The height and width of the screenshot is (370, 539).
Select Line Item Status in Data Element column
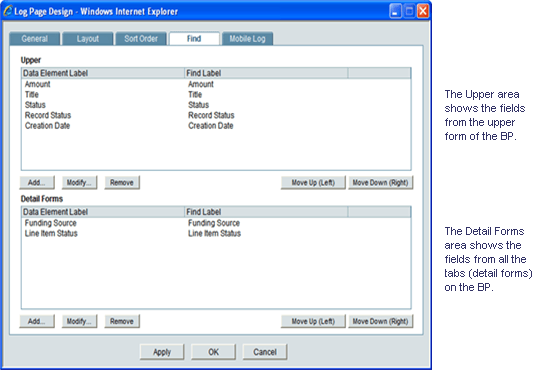point(51,233)
